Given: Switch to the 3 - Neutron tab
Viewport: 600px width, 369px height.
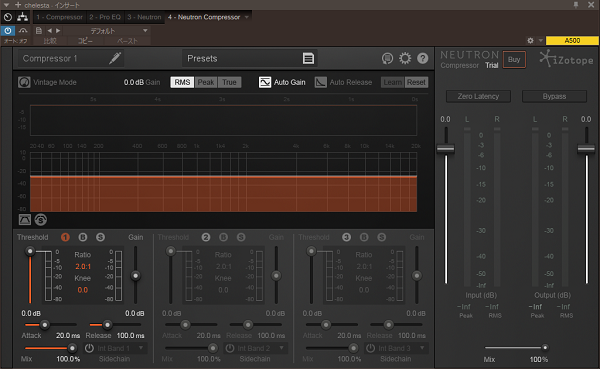Looking at the screenshot, I should coord(144,17).
